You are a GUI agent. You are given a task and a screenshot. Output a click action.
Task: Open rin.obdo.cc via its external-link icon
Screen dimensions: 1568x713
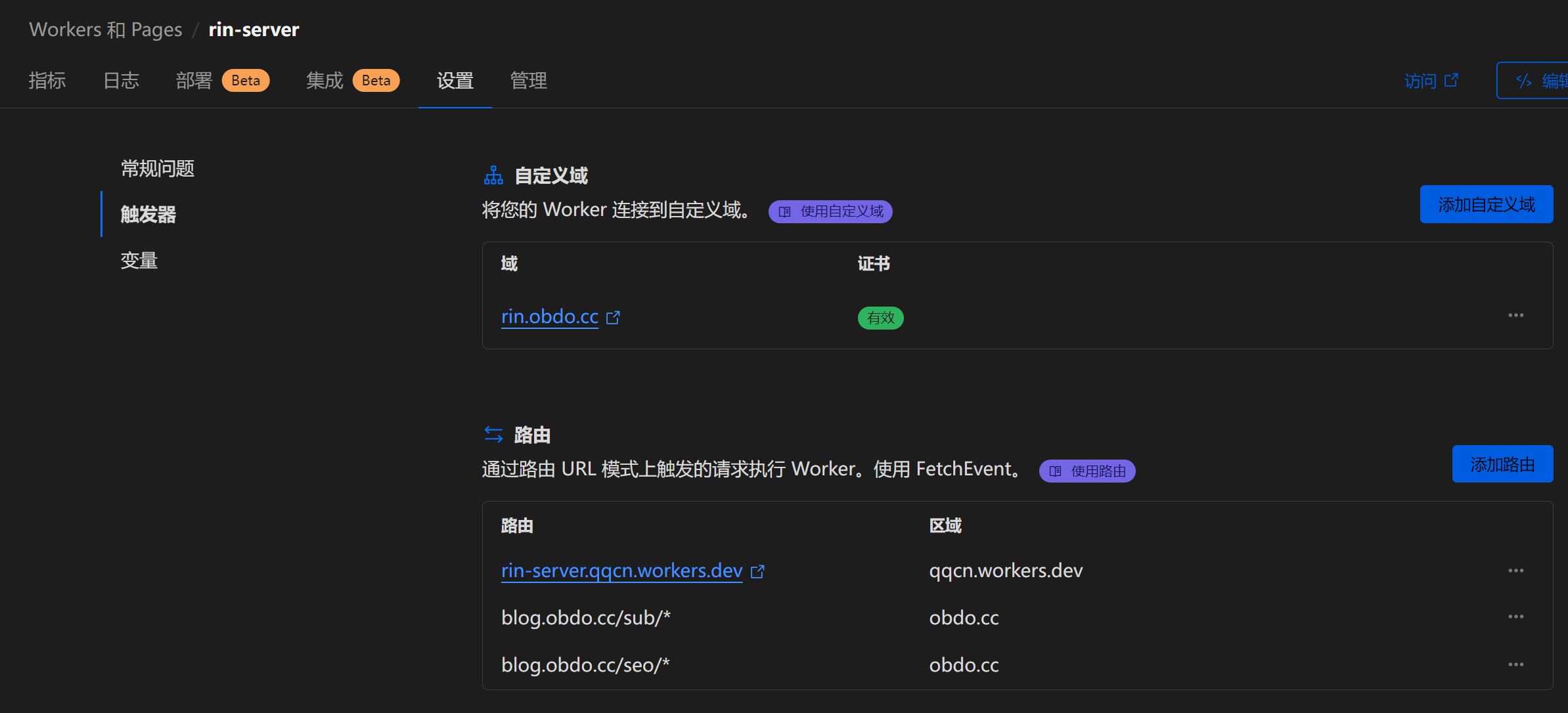pos(614,317)
